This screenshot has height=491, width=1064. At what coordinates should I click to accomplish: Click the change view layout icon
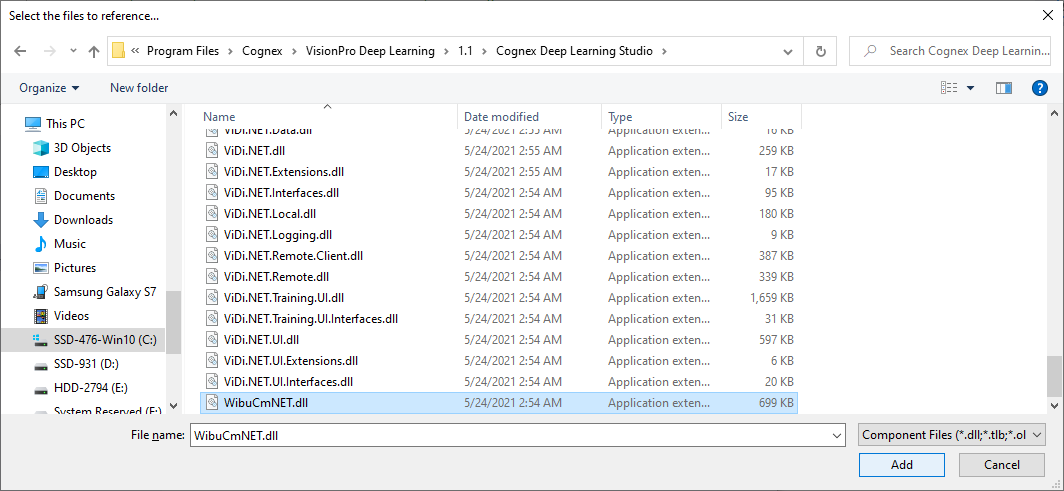tap(949, 88)
